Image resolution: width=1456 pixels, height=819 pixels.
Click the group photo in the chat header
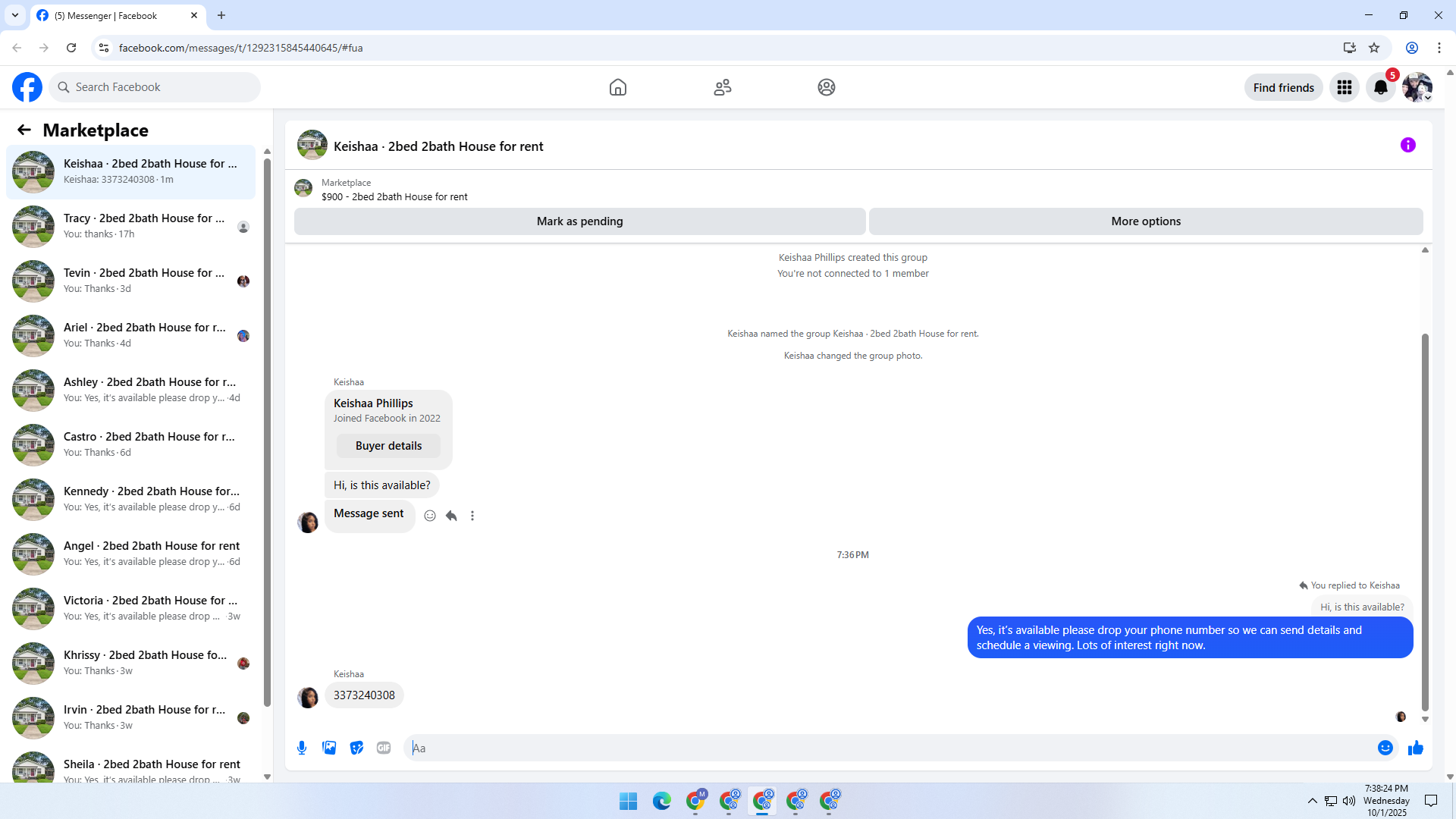point(312,146)
